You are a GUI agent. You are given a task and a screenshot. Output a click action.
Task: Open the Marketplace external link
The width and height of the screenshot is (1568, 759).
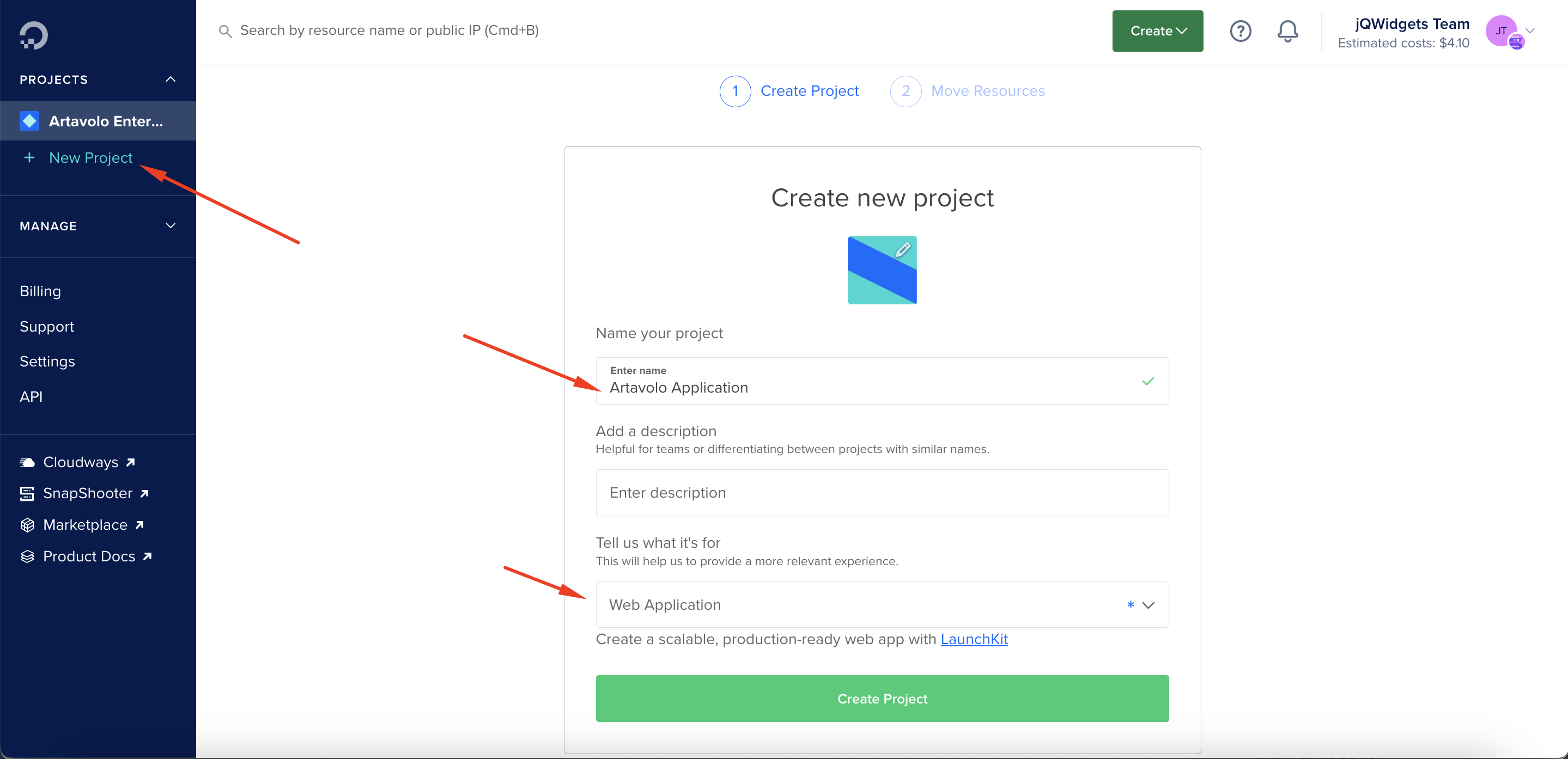tap(93, 525)
